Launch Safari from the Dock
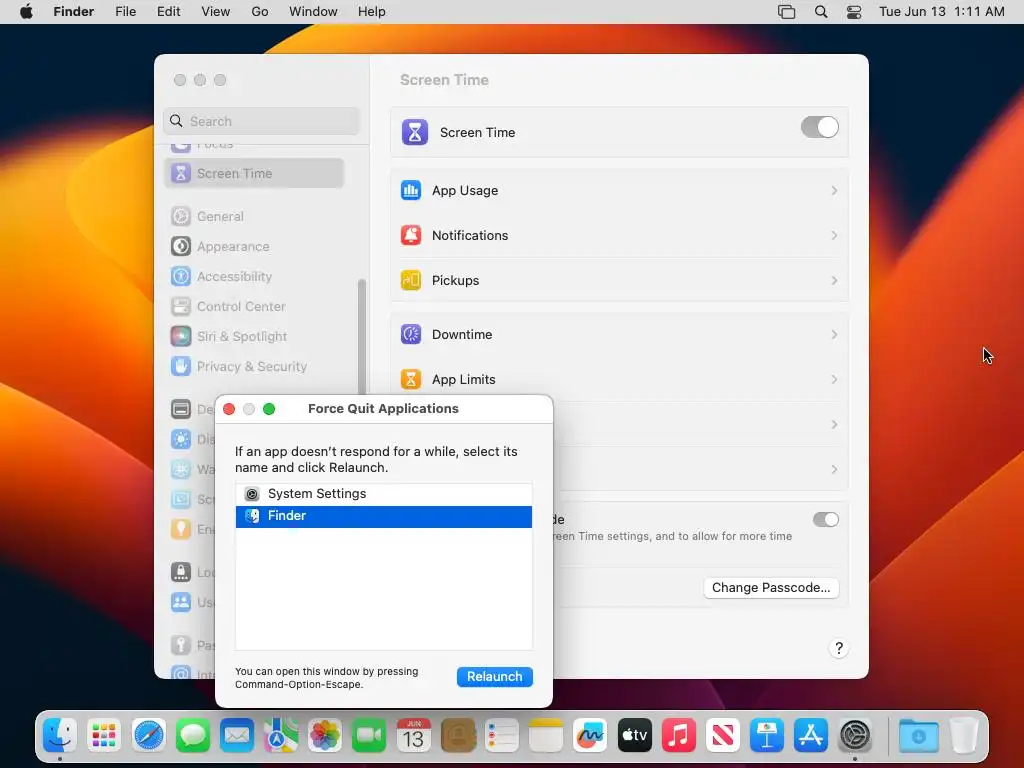The width and height of the screenshot is (1024, 768). [148, 736]
